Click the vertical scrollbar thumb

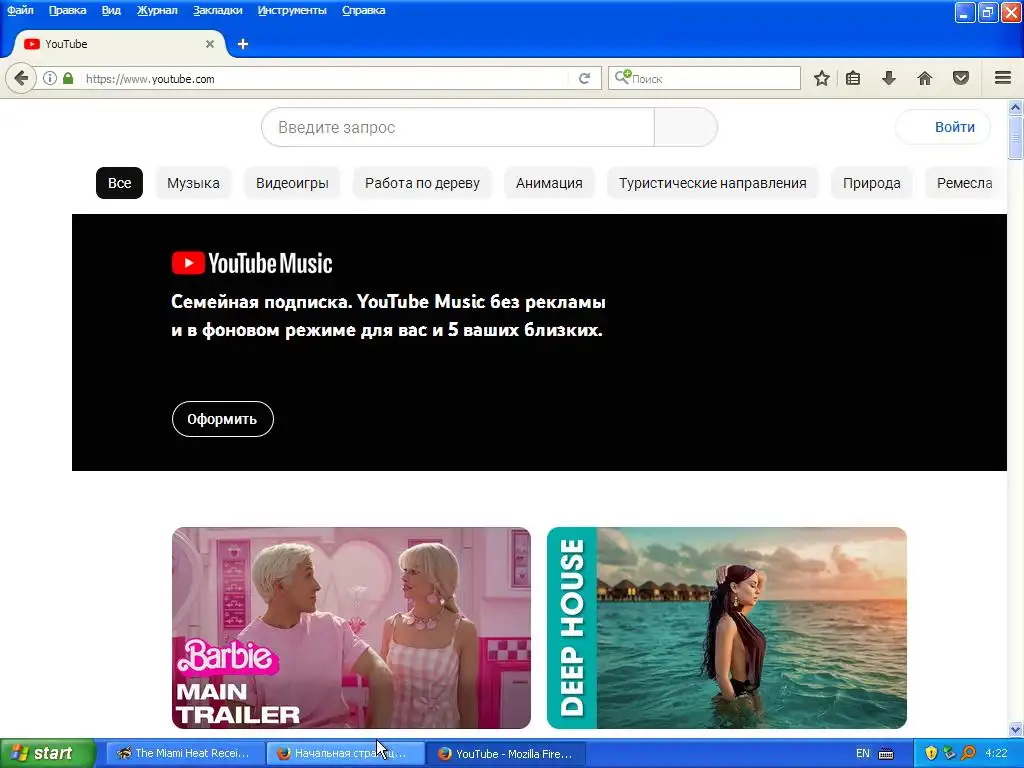tap(1016, 137)
